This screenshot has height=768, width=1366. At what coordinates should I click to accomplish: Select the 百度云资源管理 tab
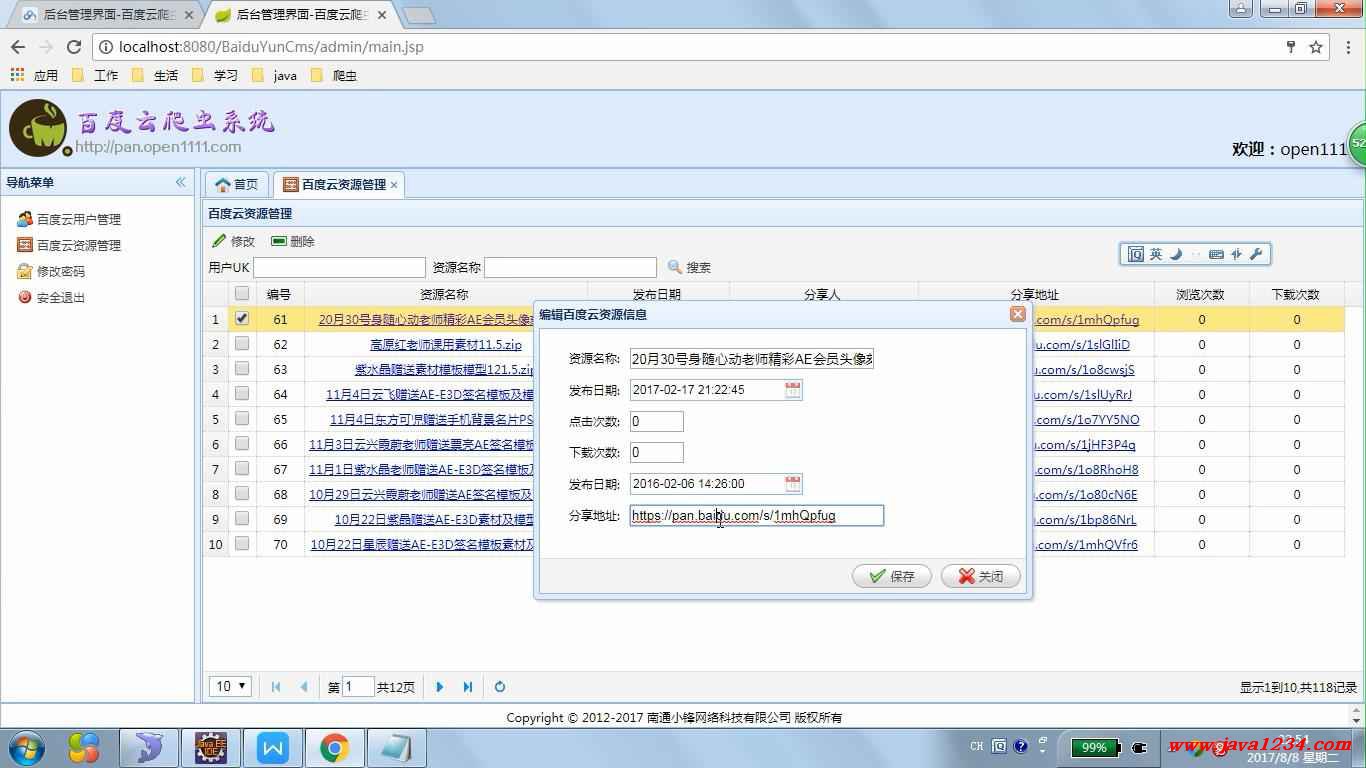tap(334, 185)
